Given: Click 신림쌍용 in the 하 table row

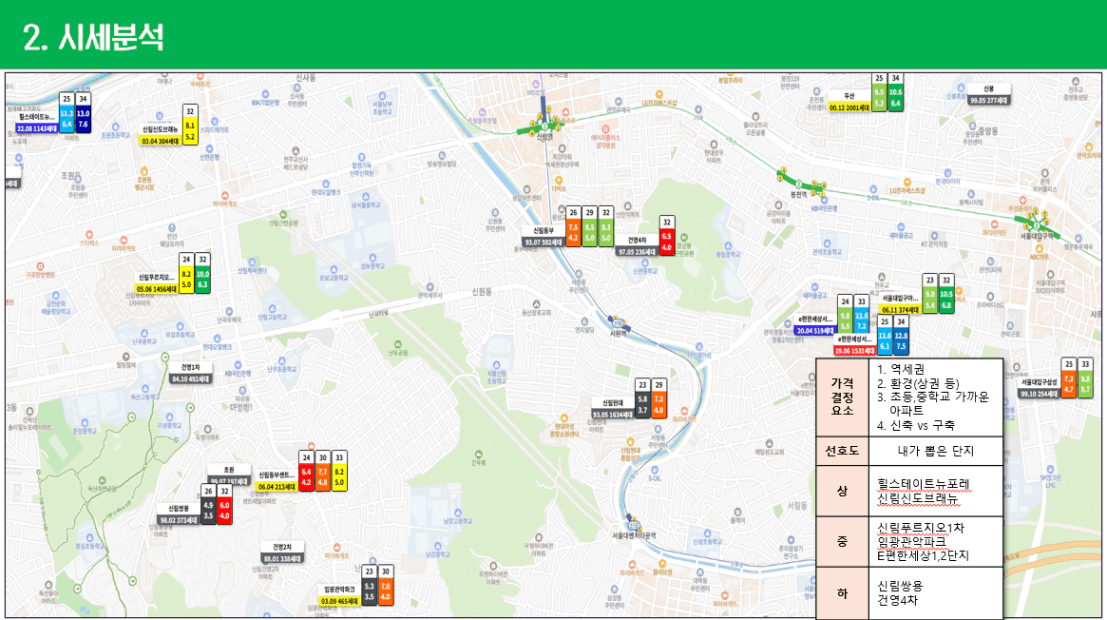Looking at the screenshot, I should (900, 585).
